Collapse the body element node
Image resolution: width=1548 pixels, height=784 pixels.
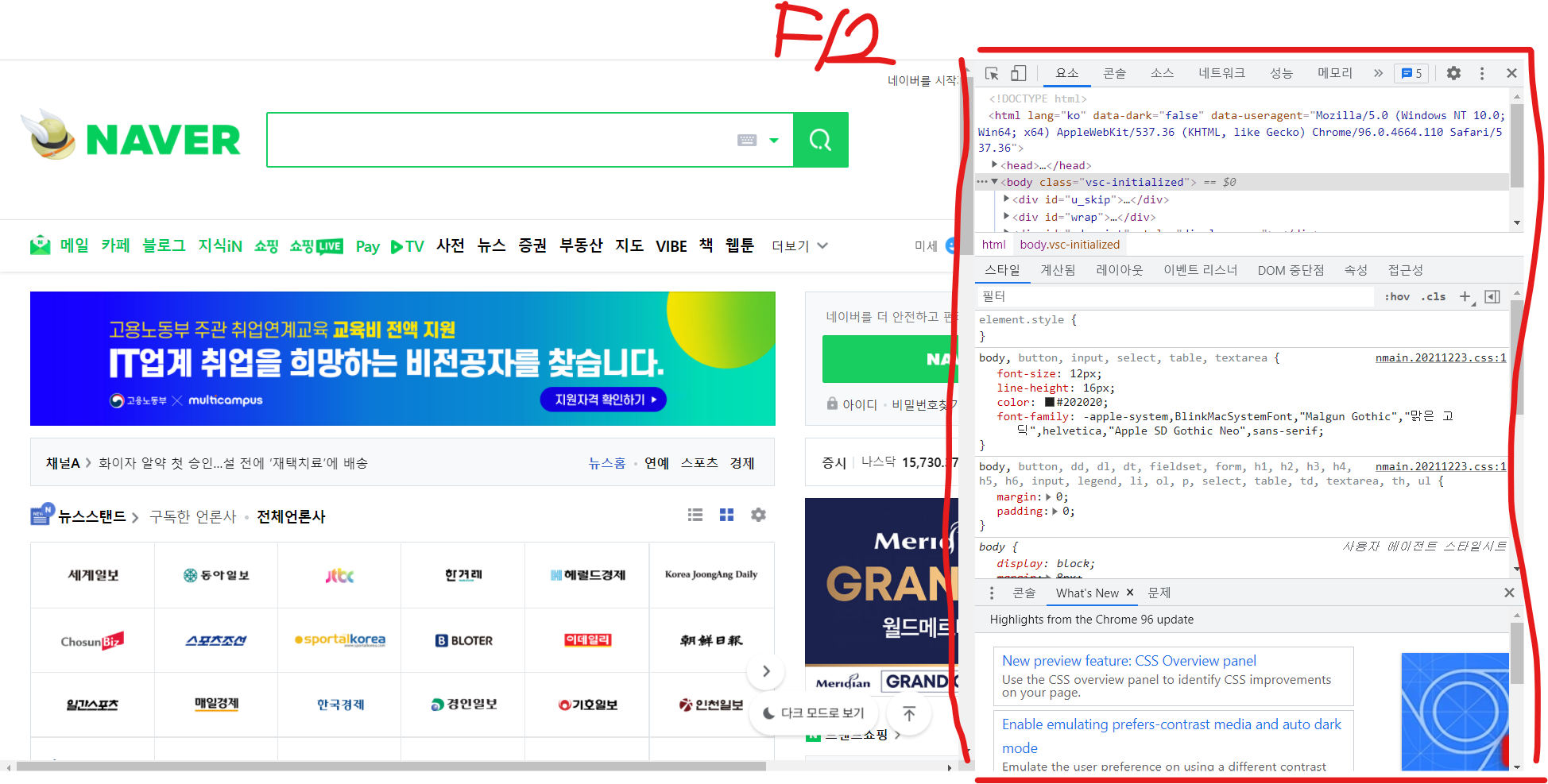click(994, 182)
